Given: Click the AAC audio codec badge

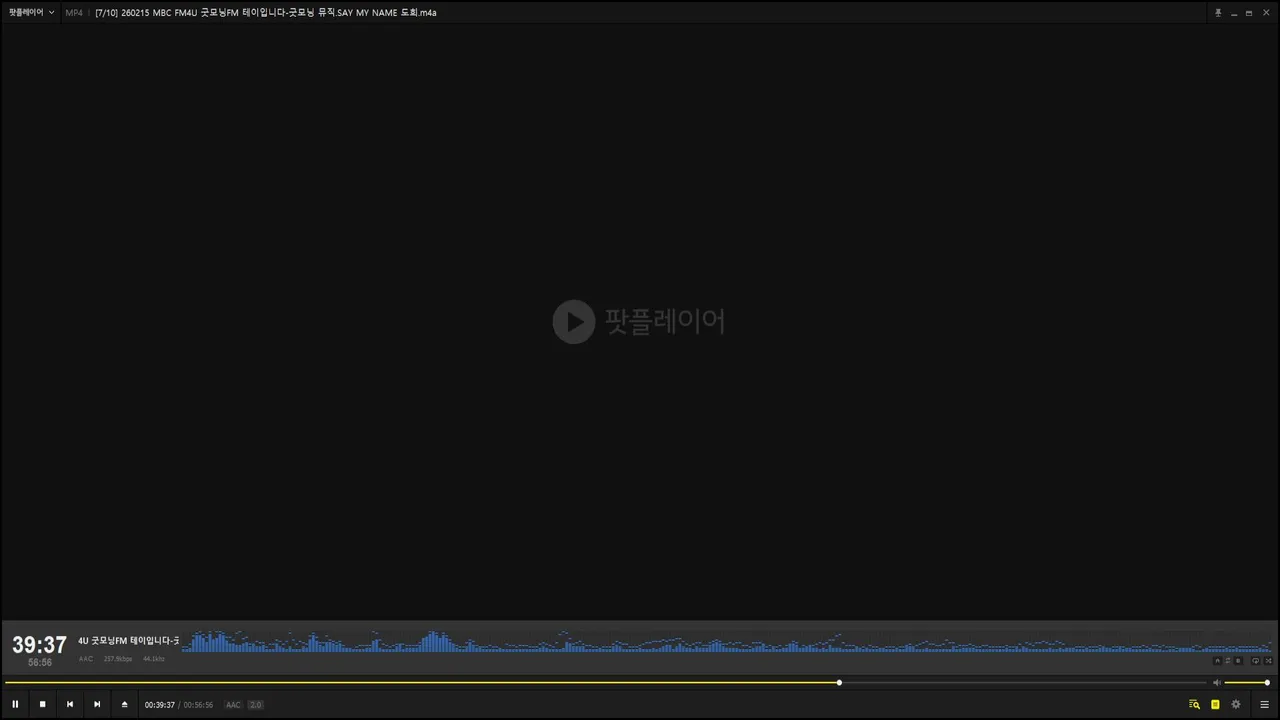Looking at the screenshot, I should (233, 705).
